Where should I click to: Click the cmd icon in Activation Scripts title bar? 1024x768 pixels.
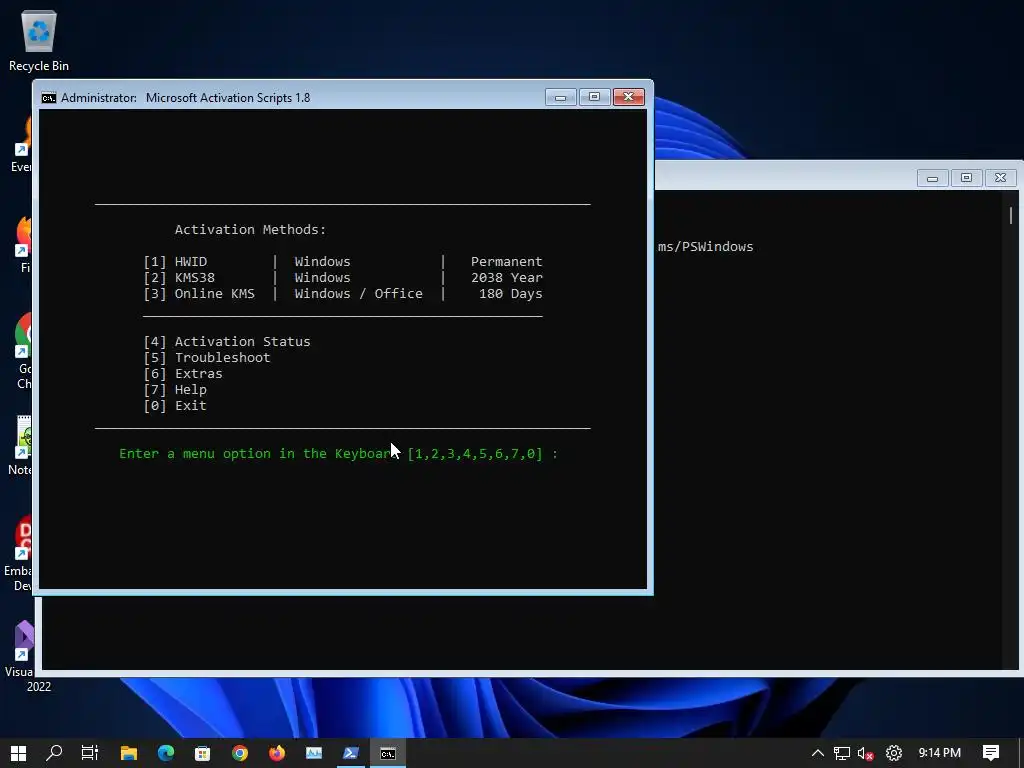tap(48, 98)
